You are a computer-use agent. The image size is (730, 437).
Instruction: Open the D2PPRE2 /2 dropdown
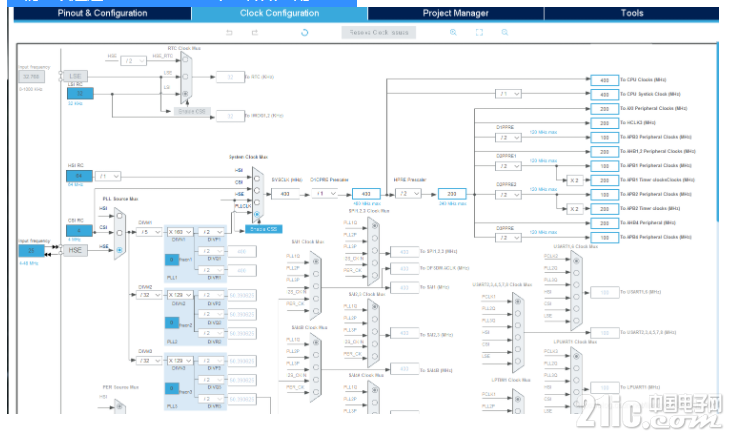tap(508, 195)
